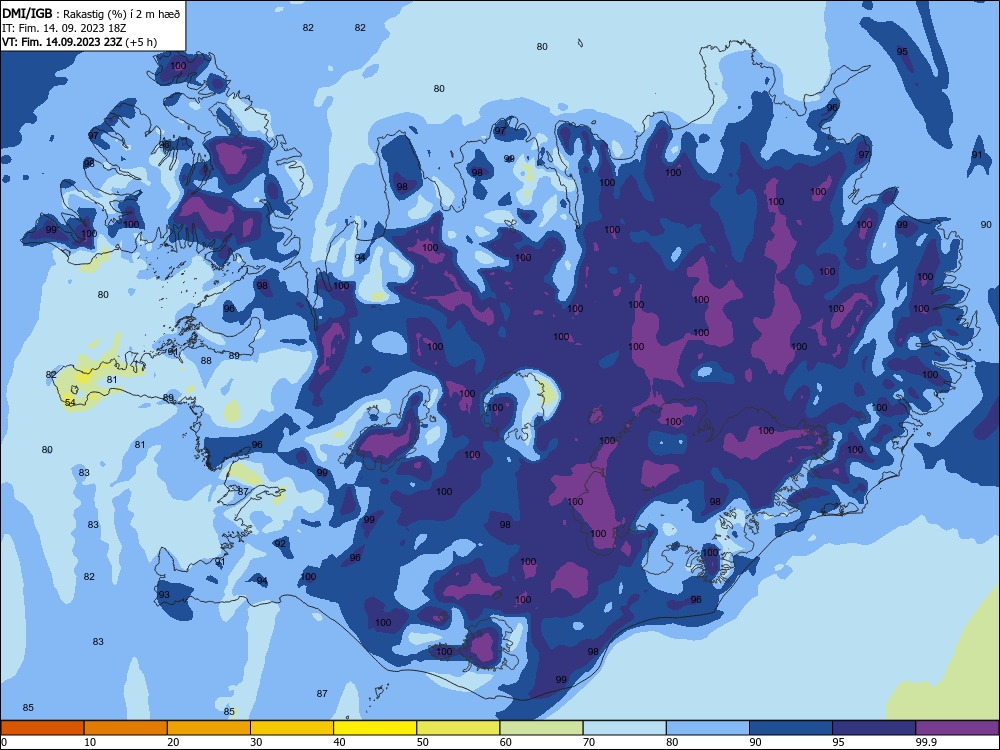
Task: Click the indigo 95–99.9 legend swatch
Action: coord(874,728)
